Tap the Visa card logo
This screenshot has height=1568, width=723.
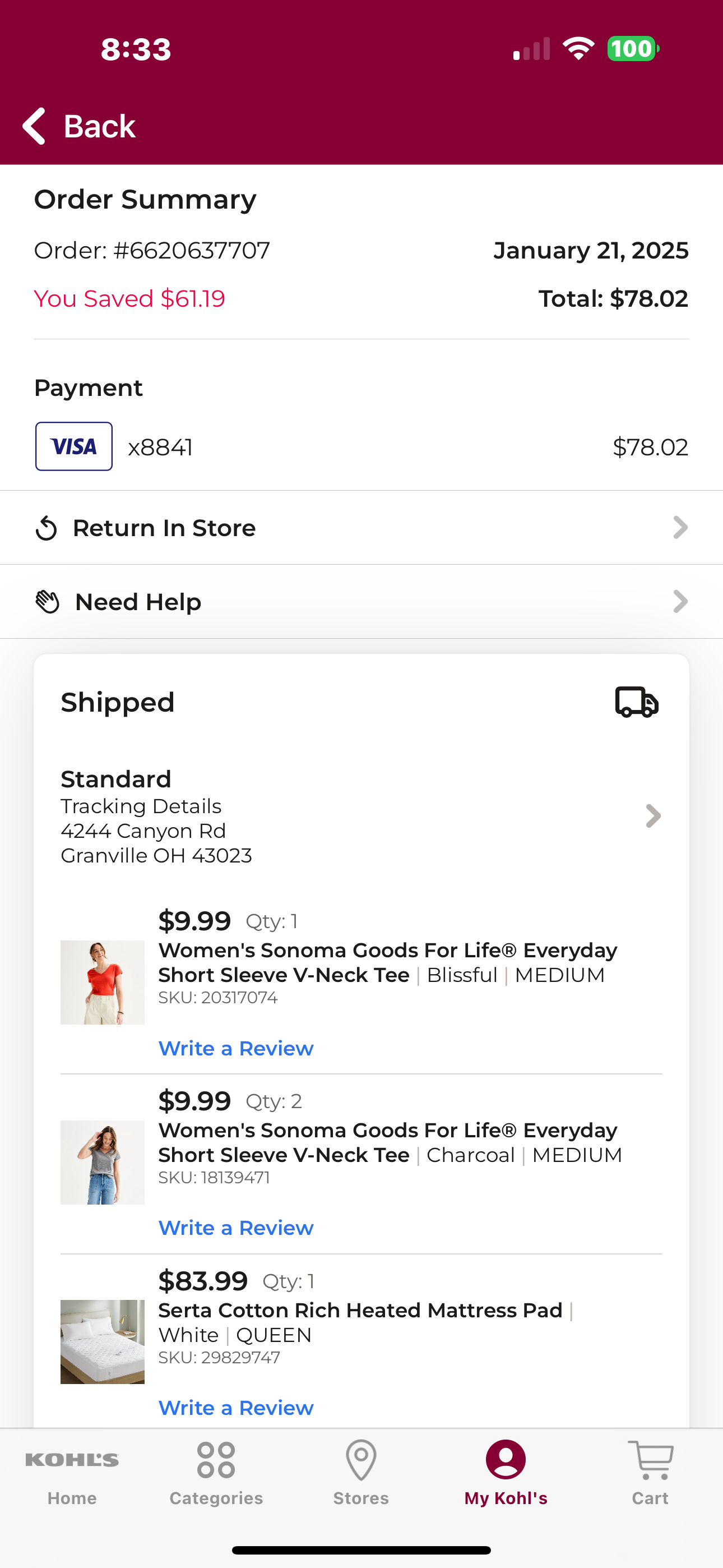(73, 446)
